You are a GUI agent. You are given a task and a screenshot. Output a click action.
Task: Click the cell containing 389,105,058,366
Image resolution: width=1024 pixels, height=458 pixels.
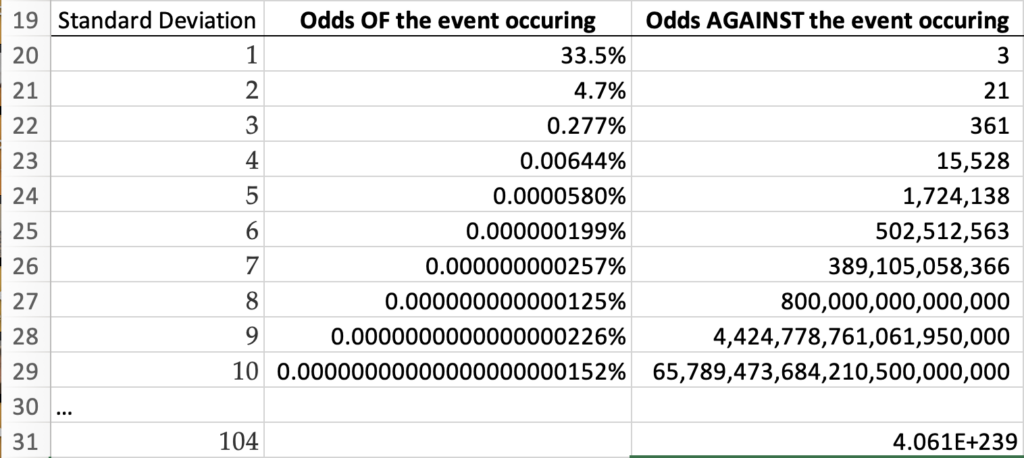pyautogui.click(x=826, y=266)
